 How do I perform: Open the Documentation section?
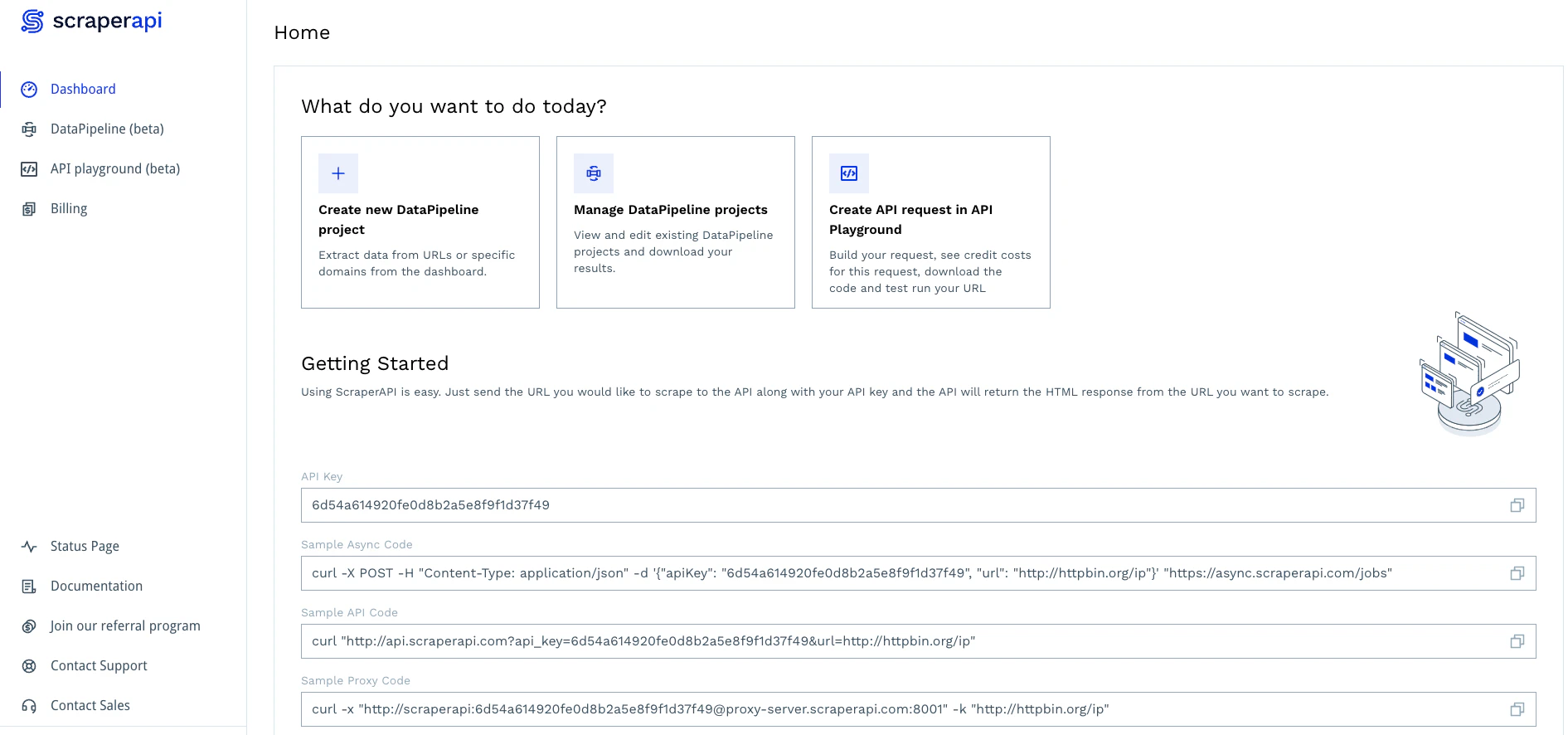pyautogui.click(x=96, y=586)
